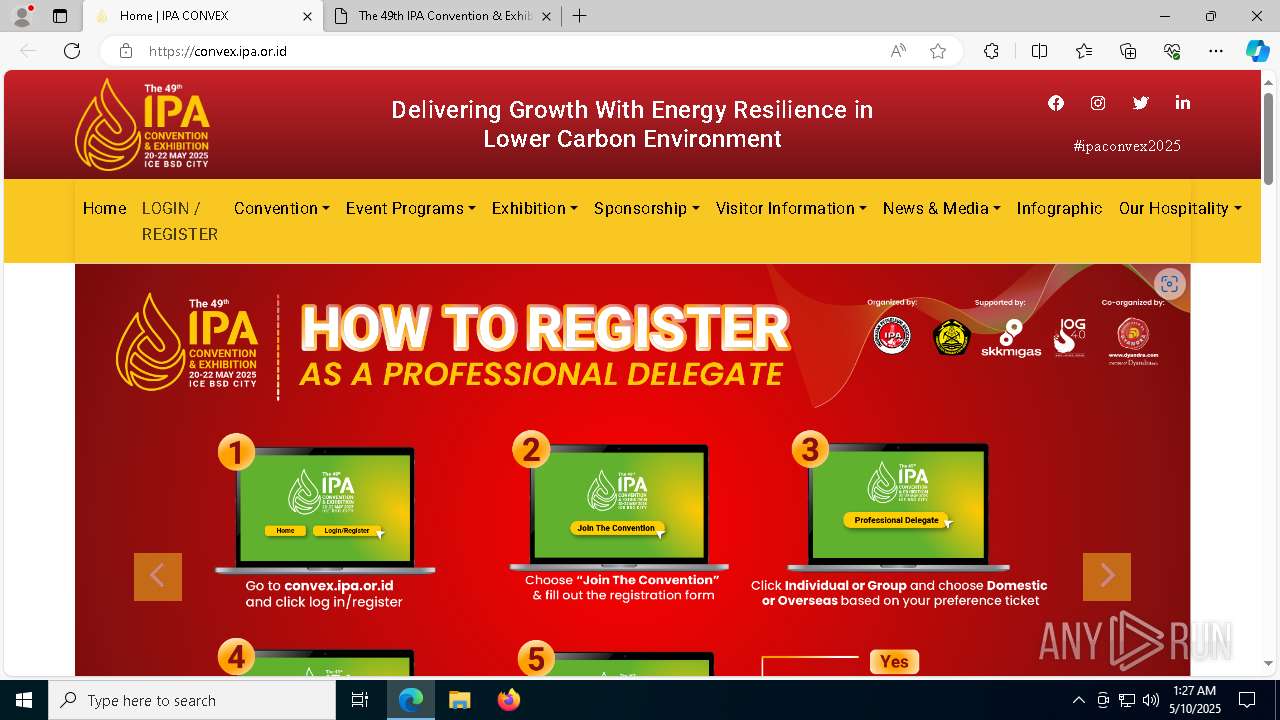Expand the Sponsorship dropdown menu

[647, 208]
